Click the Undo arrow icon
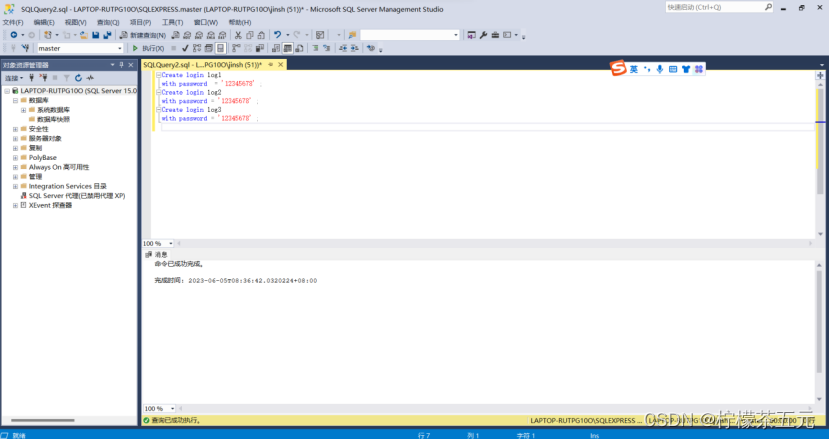 pos(277,35)
